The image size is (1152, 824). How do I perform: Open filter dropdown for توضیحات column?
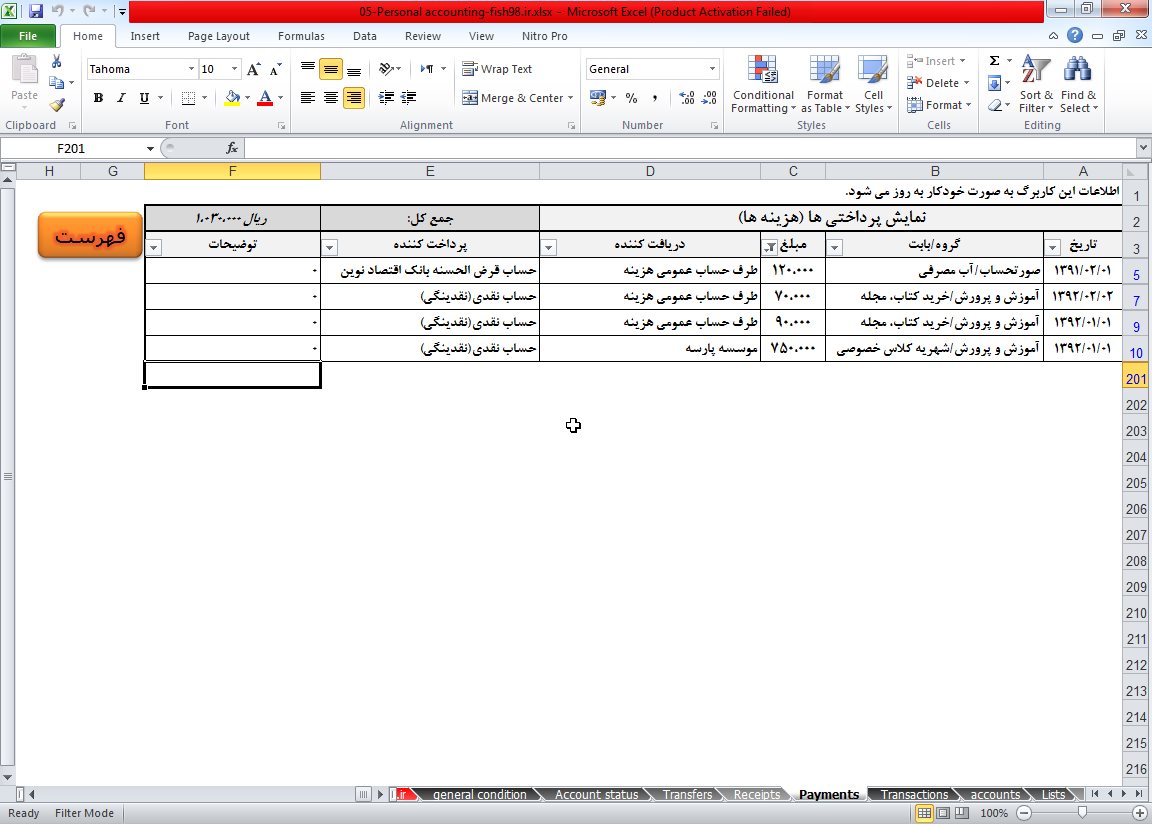click(154, 247)
